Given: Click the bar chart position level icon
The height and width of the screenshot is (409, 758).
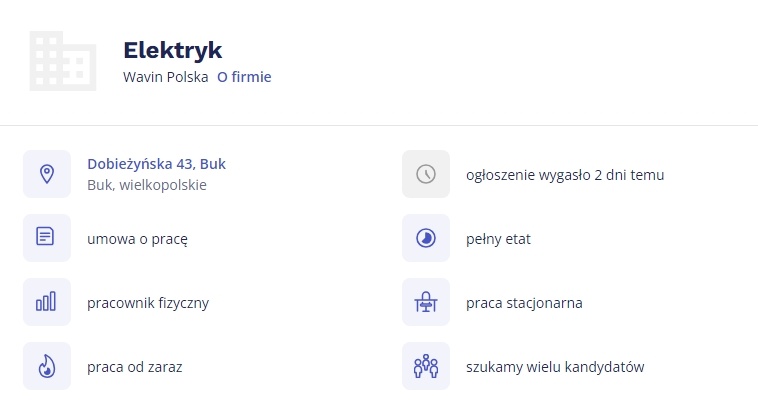Looking at the screenshot, I should [x=47, y=302].
